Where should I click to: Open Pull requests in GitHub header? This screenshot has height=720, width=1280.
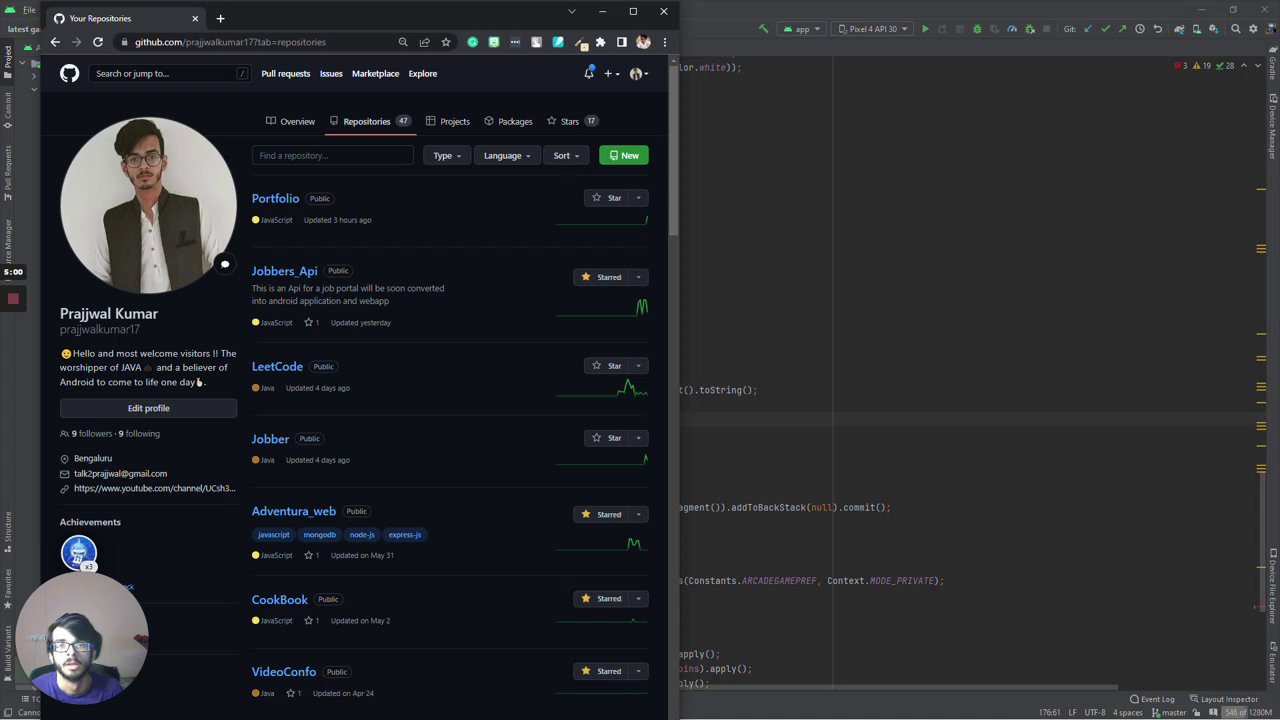coord(286,73)
